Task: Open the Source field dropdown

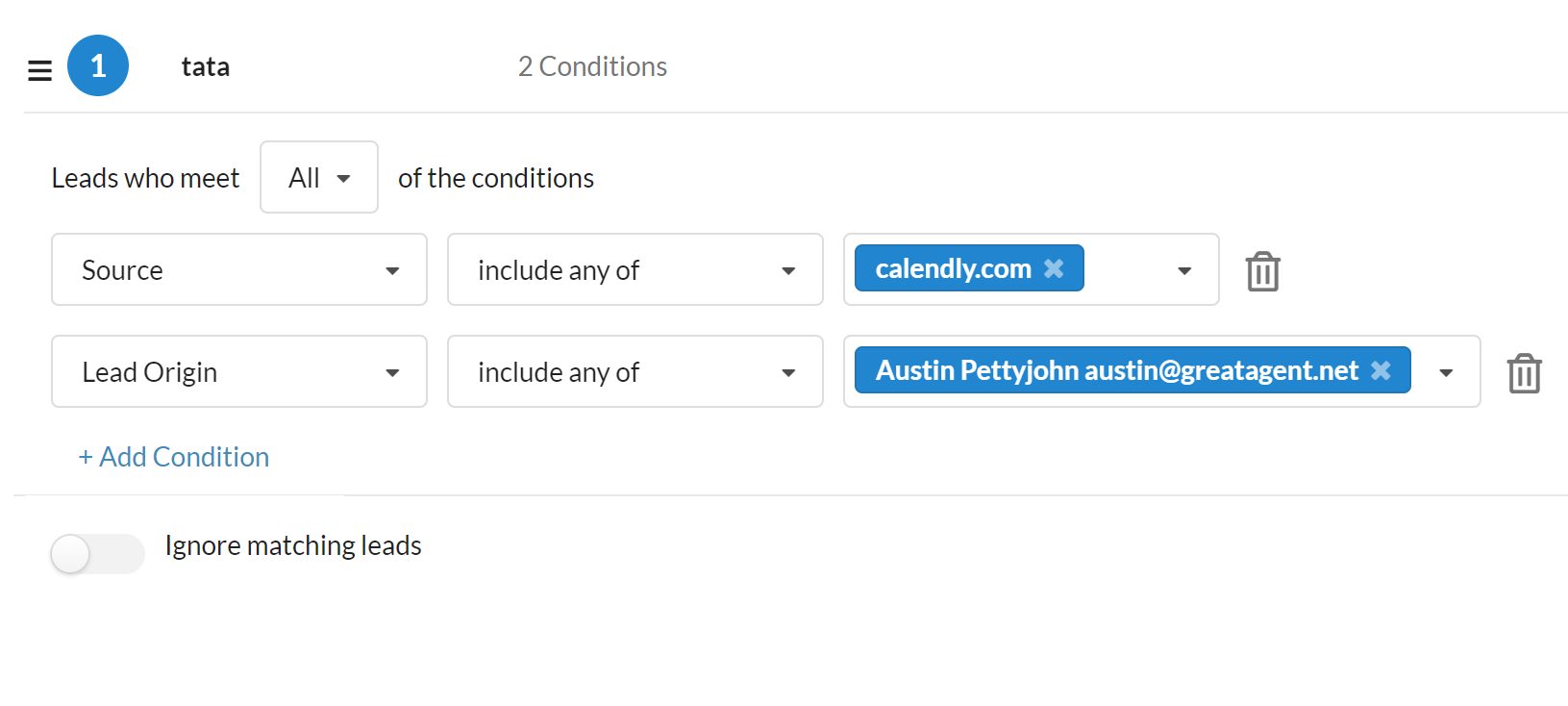Action: (x=238, y=269)
